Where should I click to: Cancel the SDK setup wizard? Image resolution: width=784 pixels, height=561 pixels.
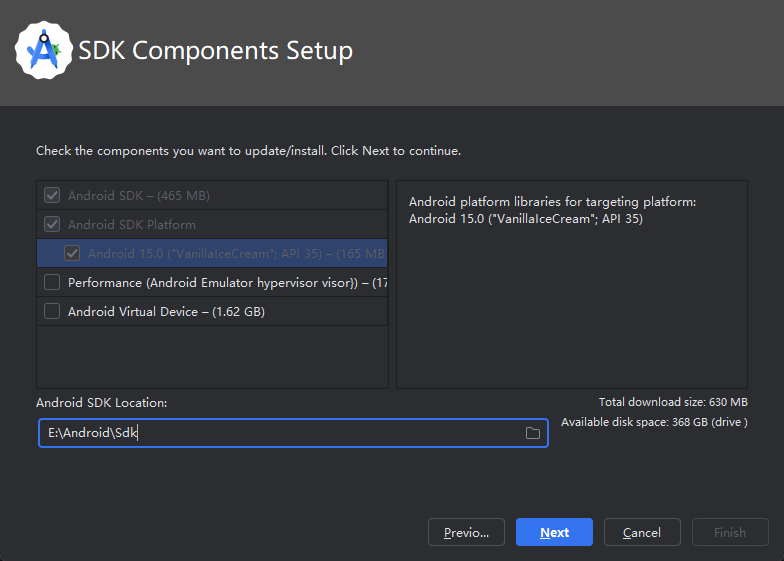point(641,532)
